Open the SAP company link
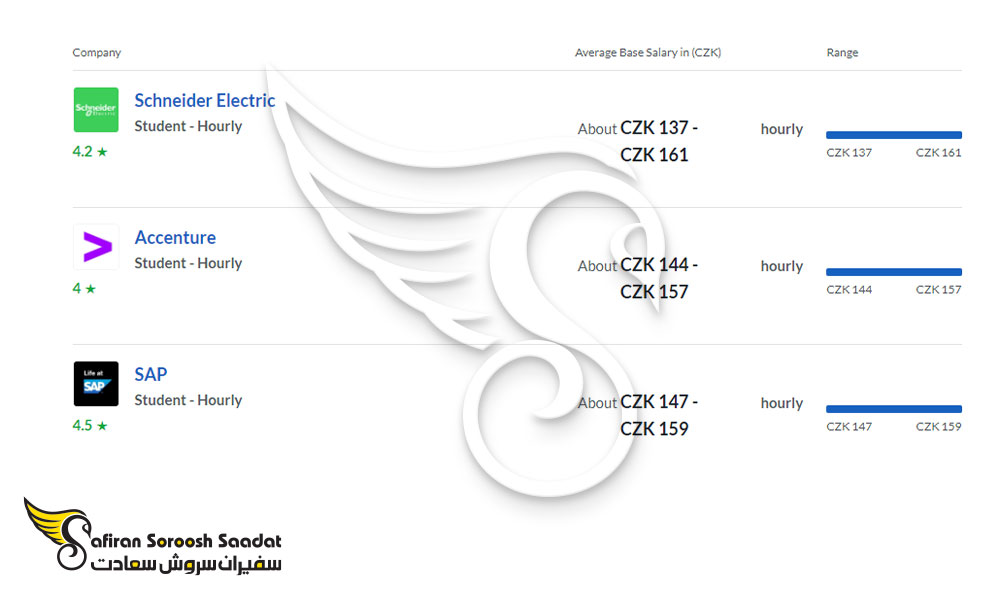This screenshot has width=1000, height=600. [x=151, y=375]
